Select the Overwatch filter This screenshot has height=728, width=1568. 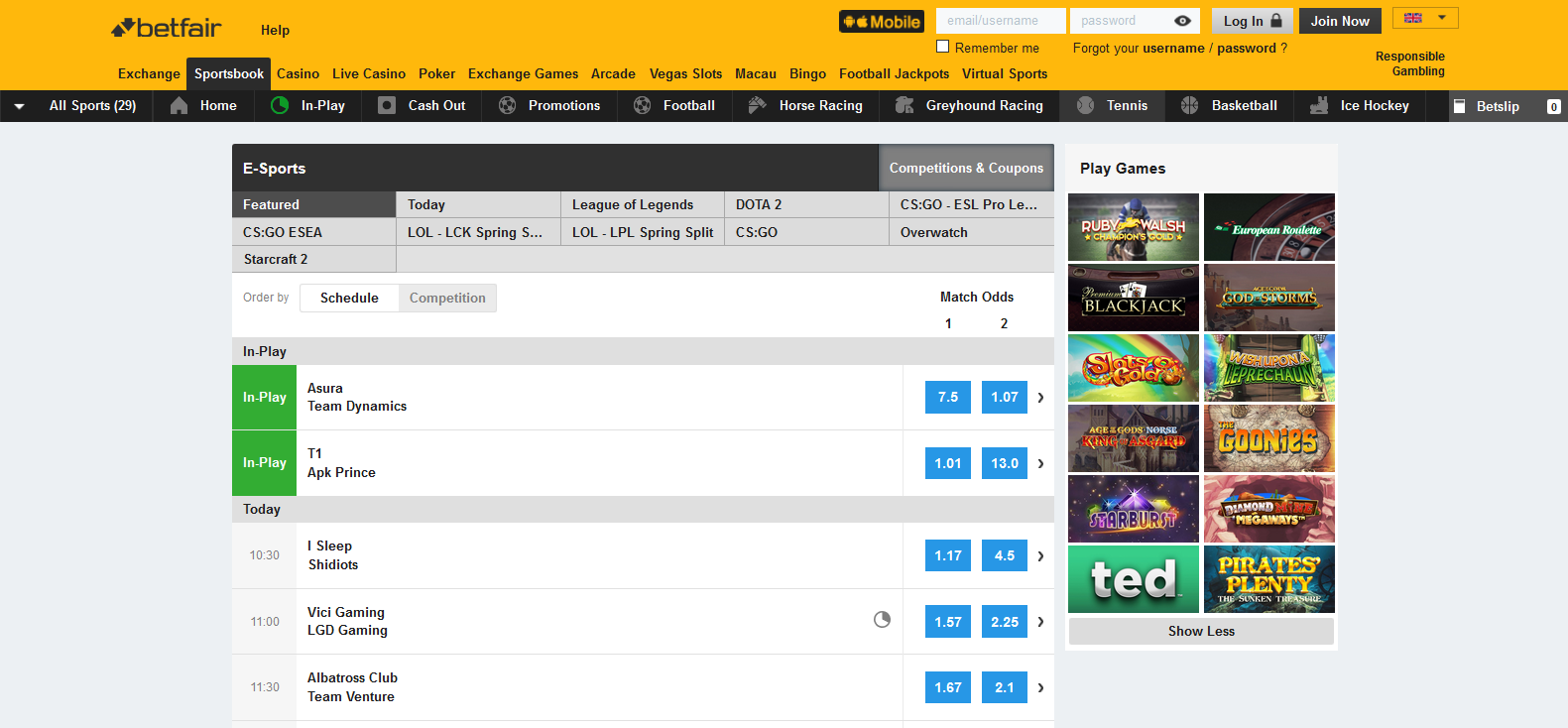point(971,232)
